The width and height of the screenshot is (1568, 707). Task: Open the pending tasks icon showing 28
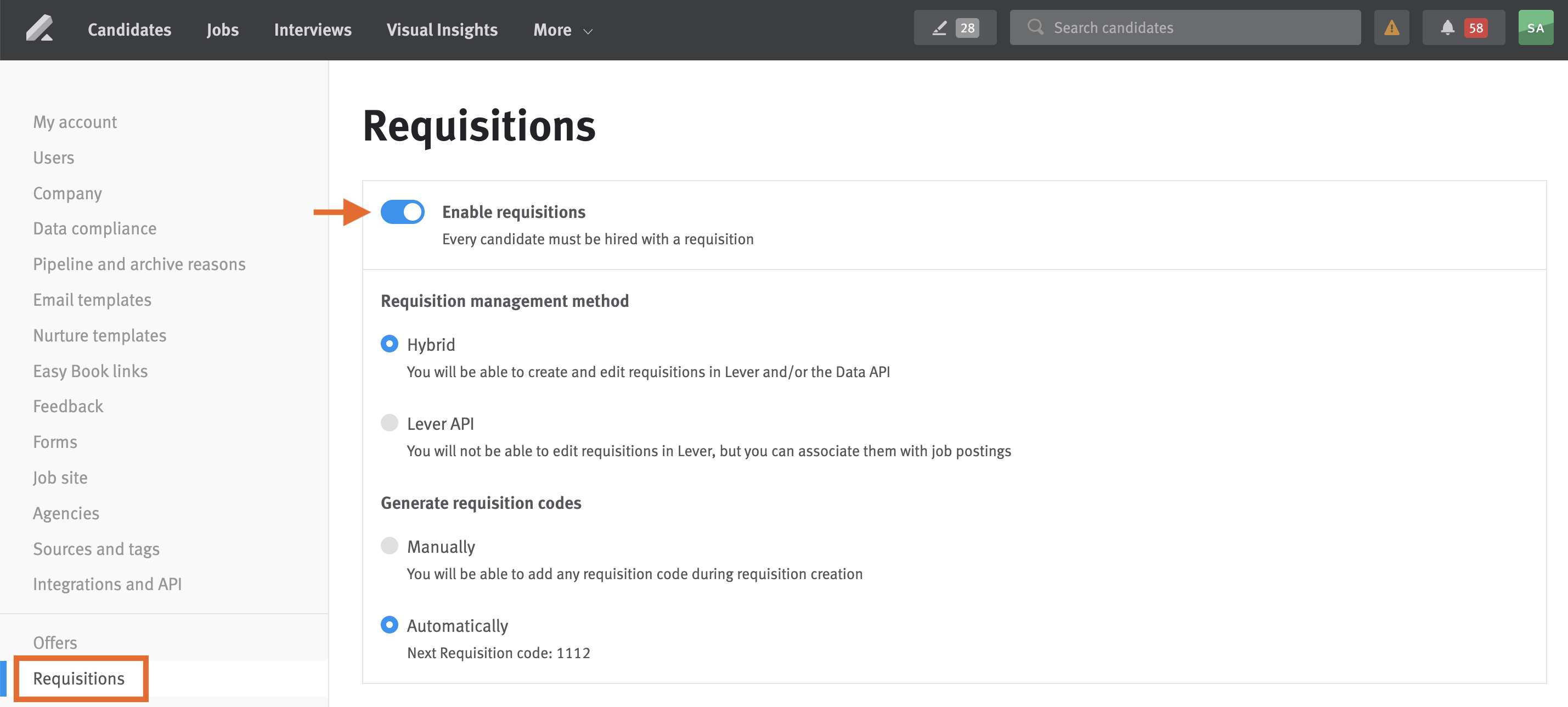pos(955,27)
